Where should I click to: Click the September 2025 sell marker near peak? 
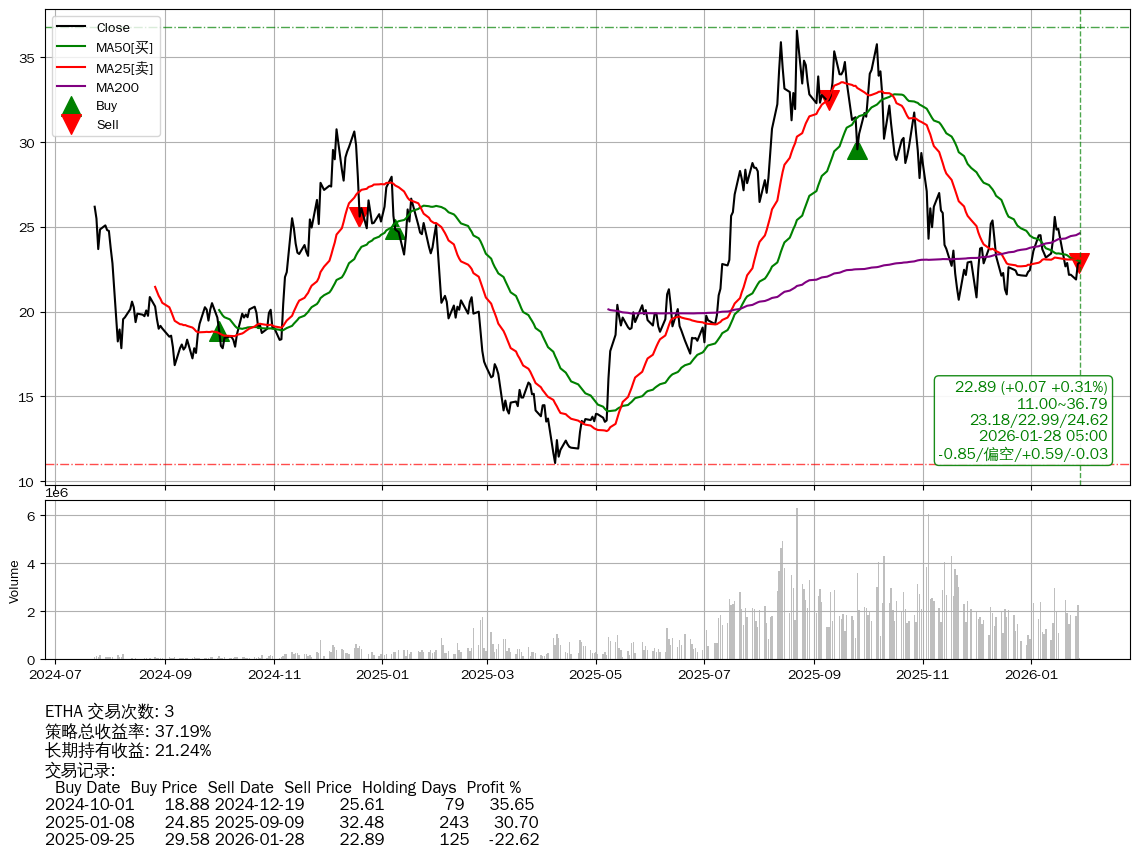pos(828,100)
